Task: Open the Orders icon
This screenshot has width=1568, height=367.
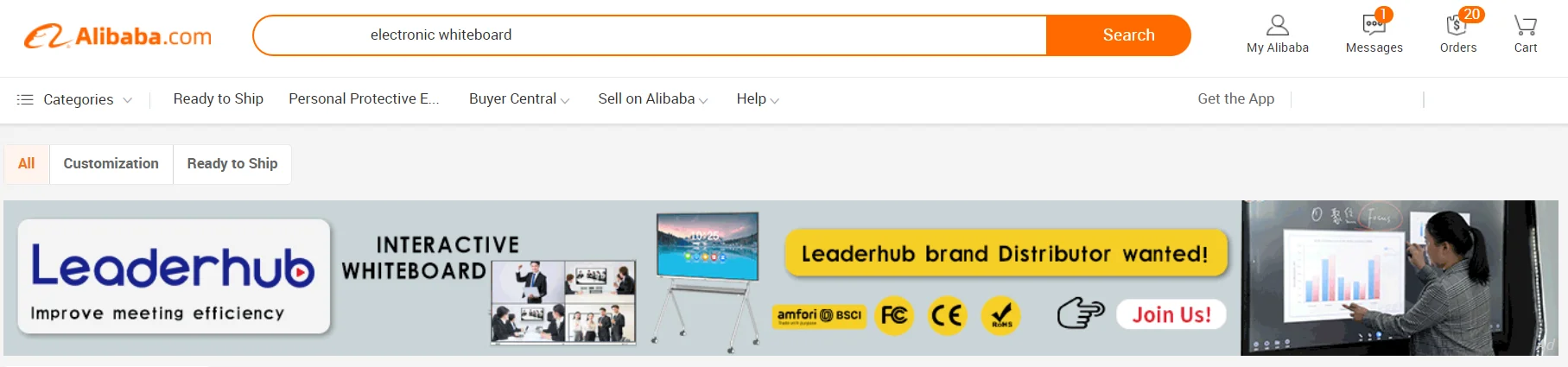Action: point(1457,25)
